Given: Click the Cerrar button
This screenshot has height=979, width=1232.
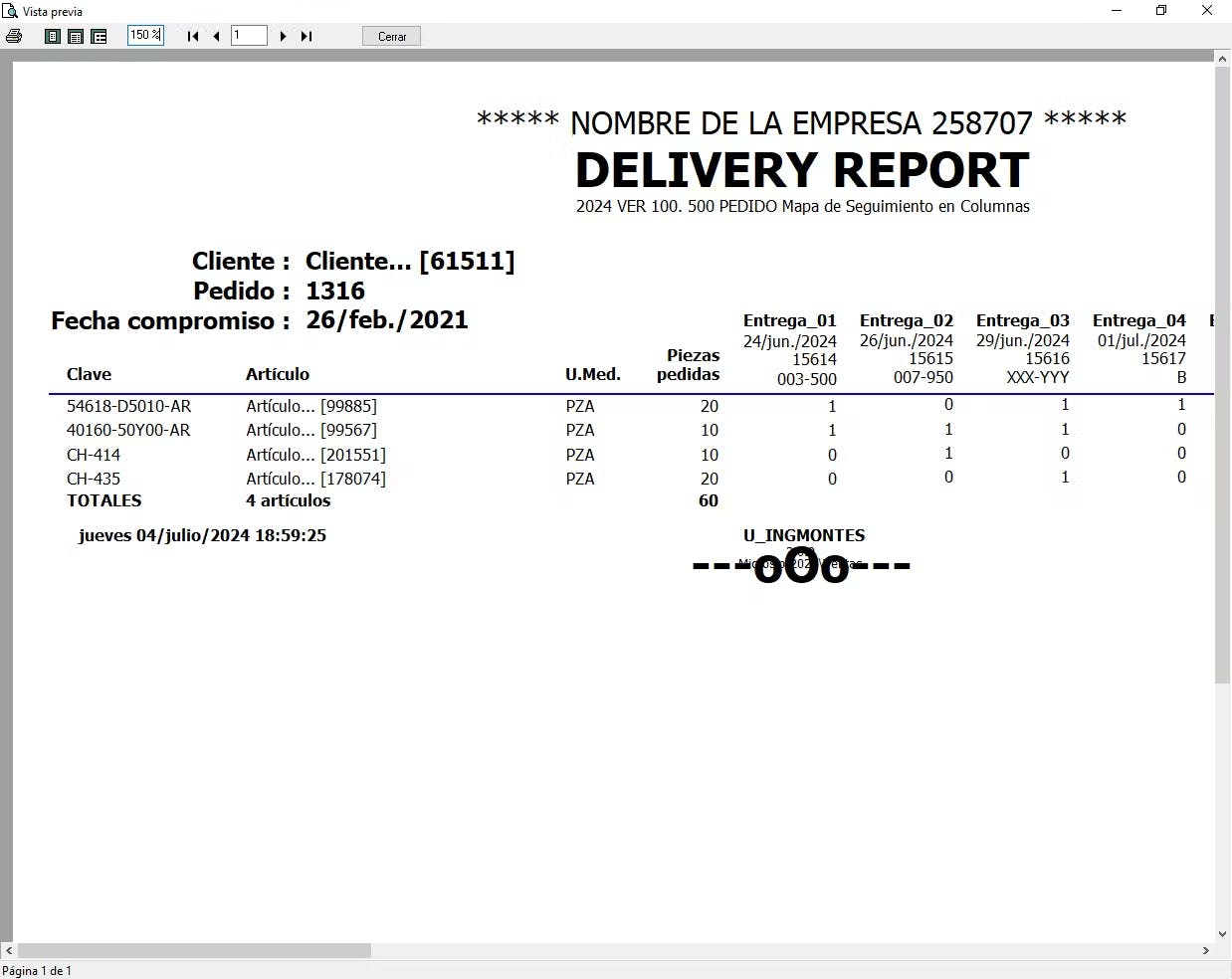Looking at the screenshot, I should (x=392, y=37).
